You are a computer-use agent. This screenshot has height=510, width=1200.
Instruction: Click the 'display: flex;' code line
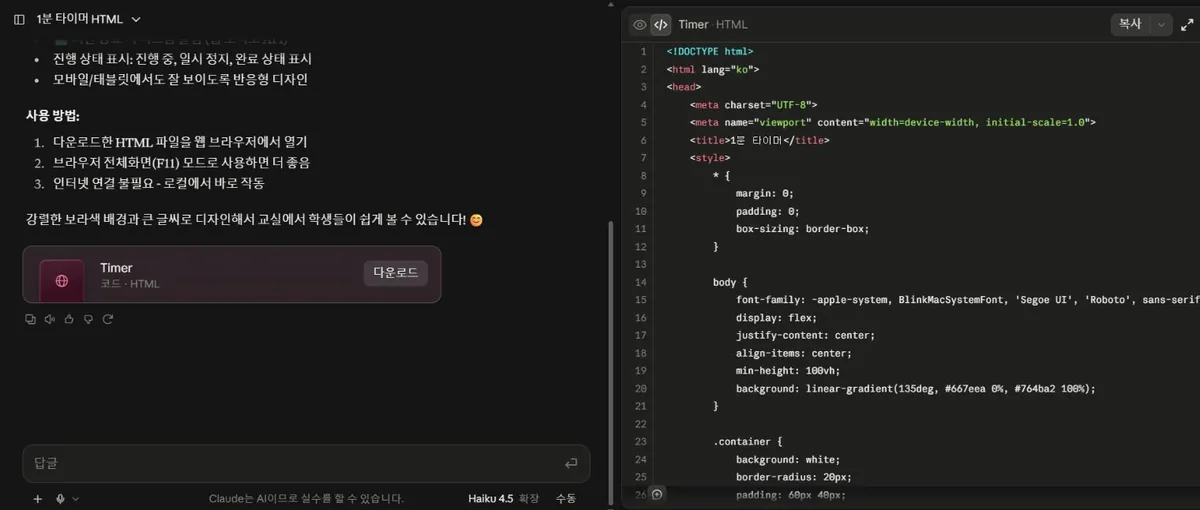point(776,317)
